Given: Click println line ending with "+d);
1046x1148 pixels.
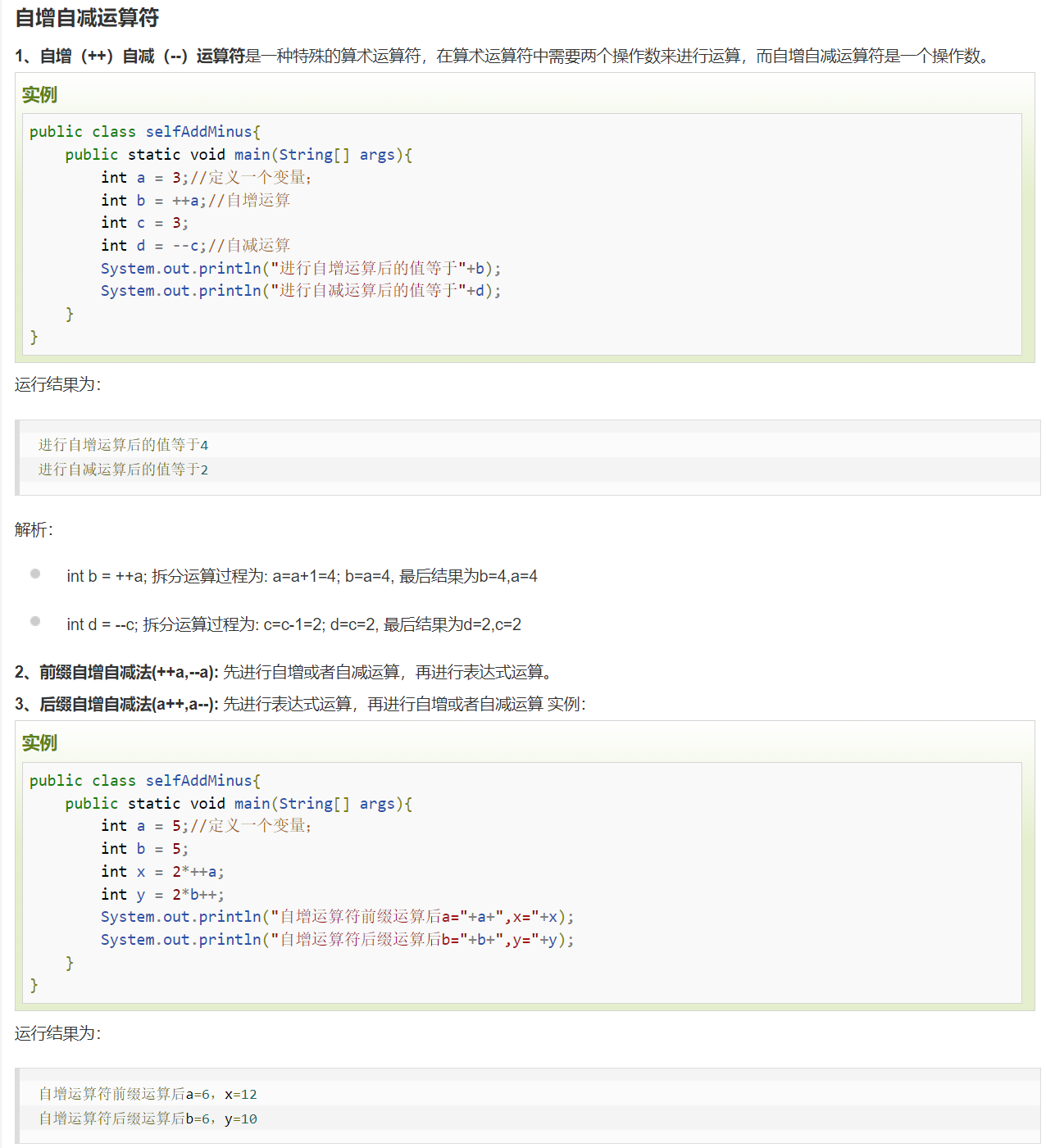Looking at the screenshot, I should [x=301, y=291].
